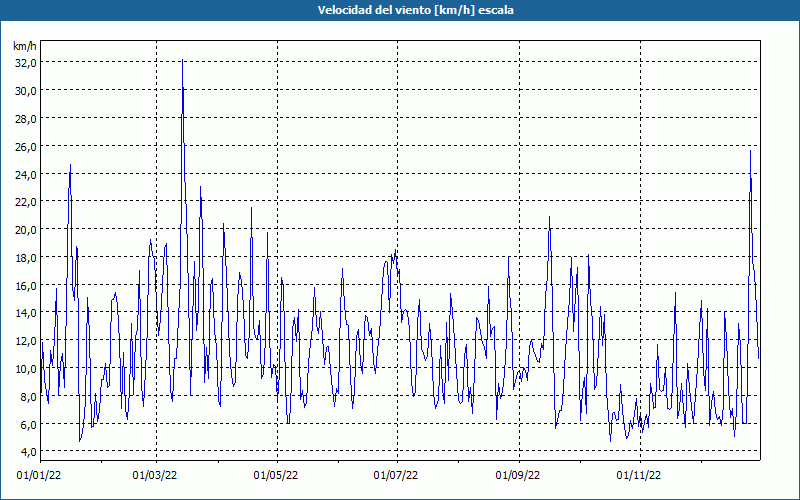Image resolution: width=800 pixels, height=500 pixels.
Task: Select the 30,0 y-axis label
Action: tap(26, 91)
